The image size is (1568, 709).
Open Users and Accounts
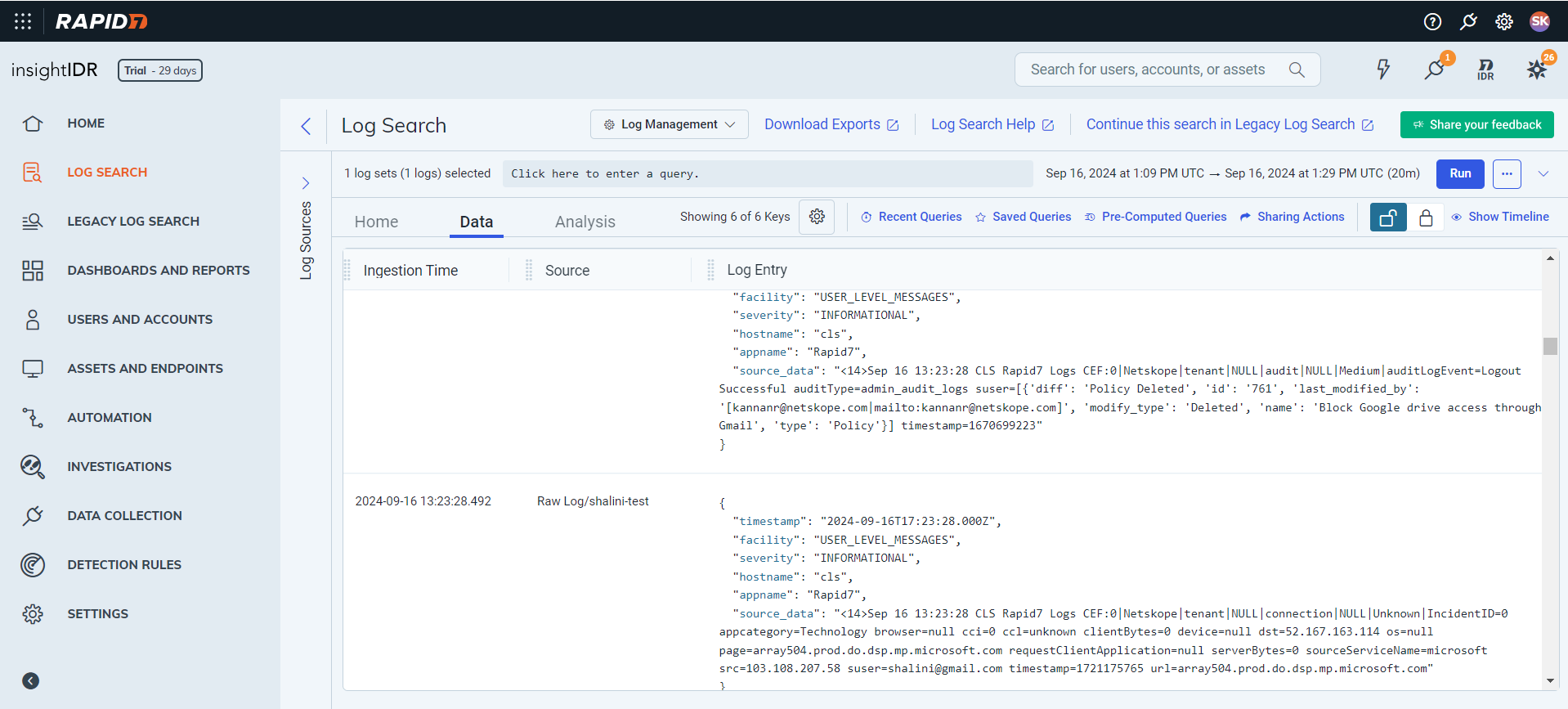(x=141, y=320)
